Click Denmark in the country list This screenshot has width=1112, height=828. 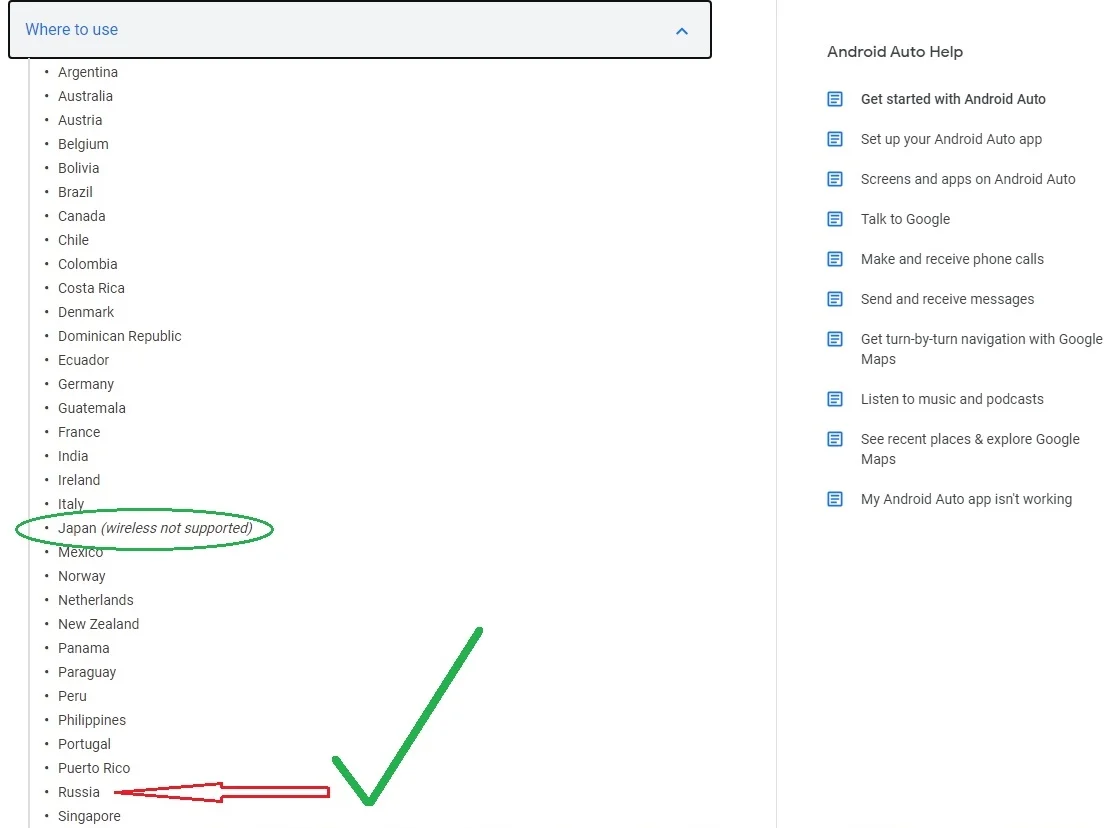click(86, 313)
